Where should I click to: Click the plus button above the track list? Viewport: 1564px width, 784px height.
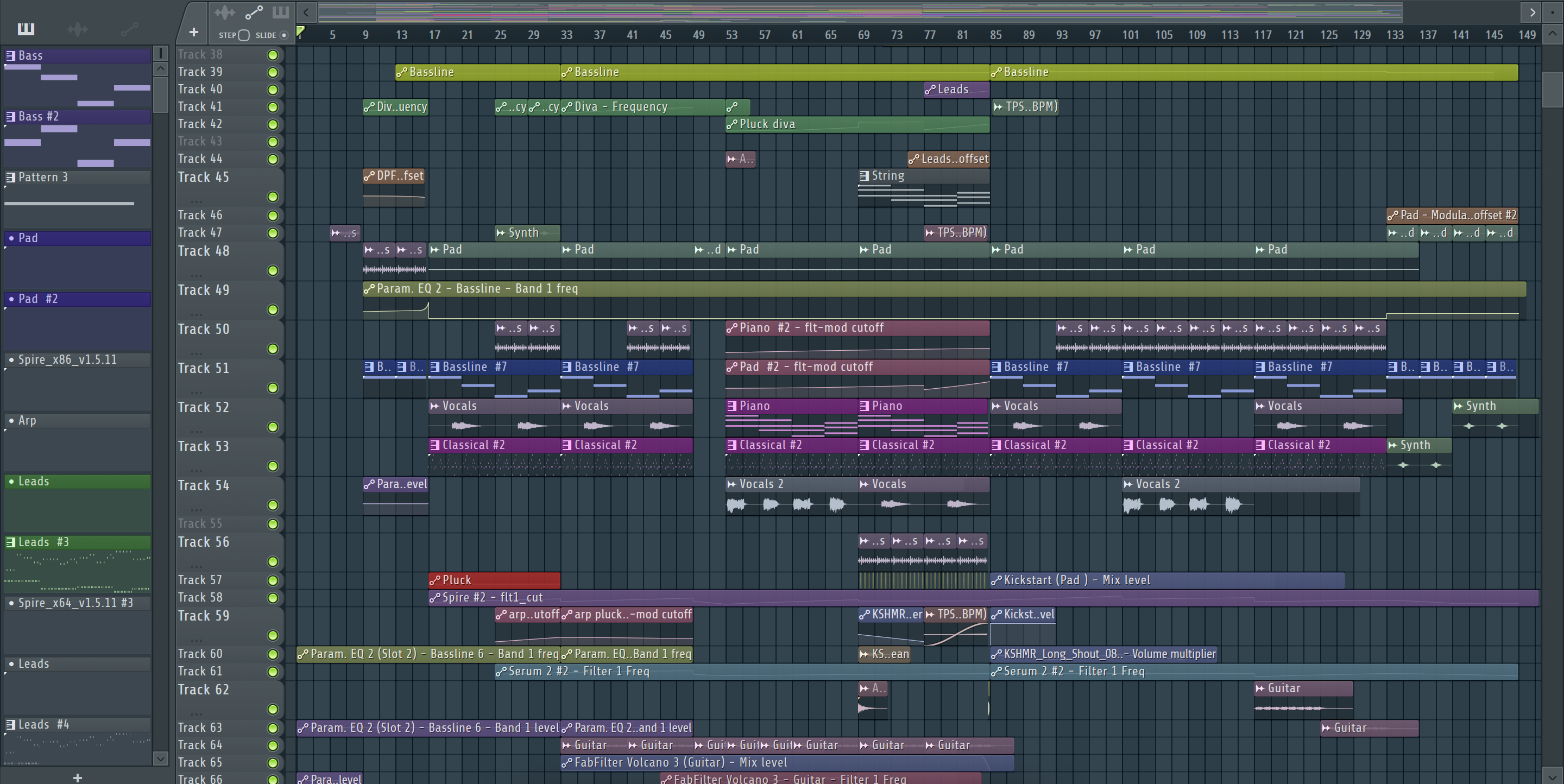(194, 32)
